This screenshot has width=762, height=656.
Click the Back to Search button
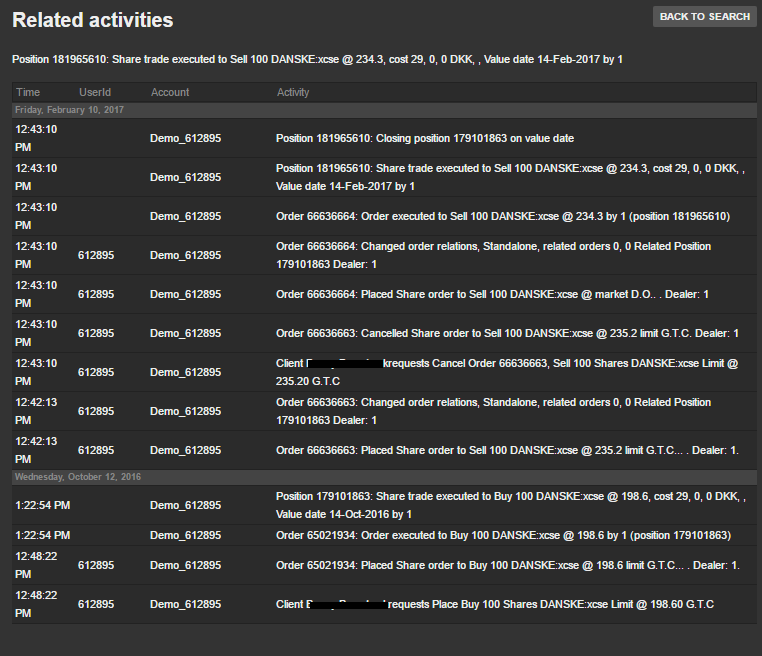tap(704, 17)
